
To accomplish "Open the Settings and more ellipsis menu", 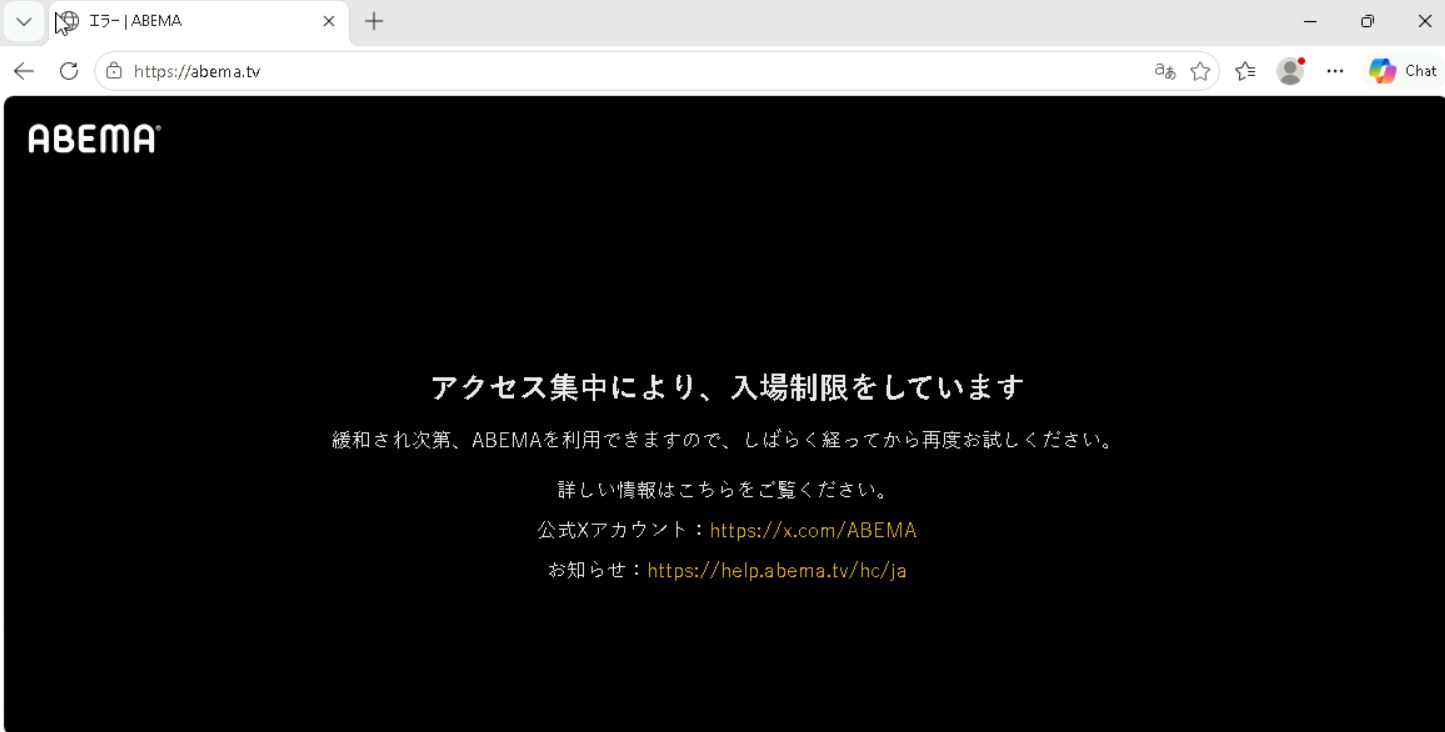I will pos(1335,71).
